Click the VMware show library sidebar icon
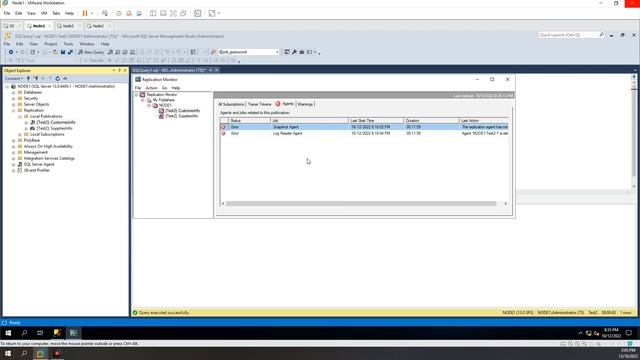 point(153,13)
